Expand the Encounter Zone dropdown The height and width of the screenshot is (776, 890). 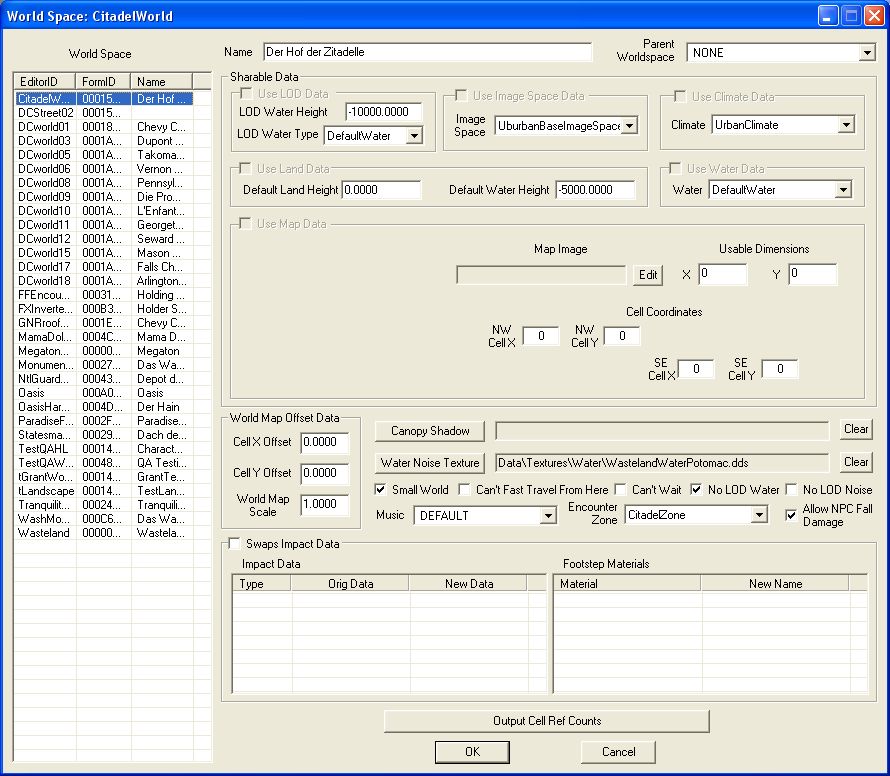pos(759,515)
